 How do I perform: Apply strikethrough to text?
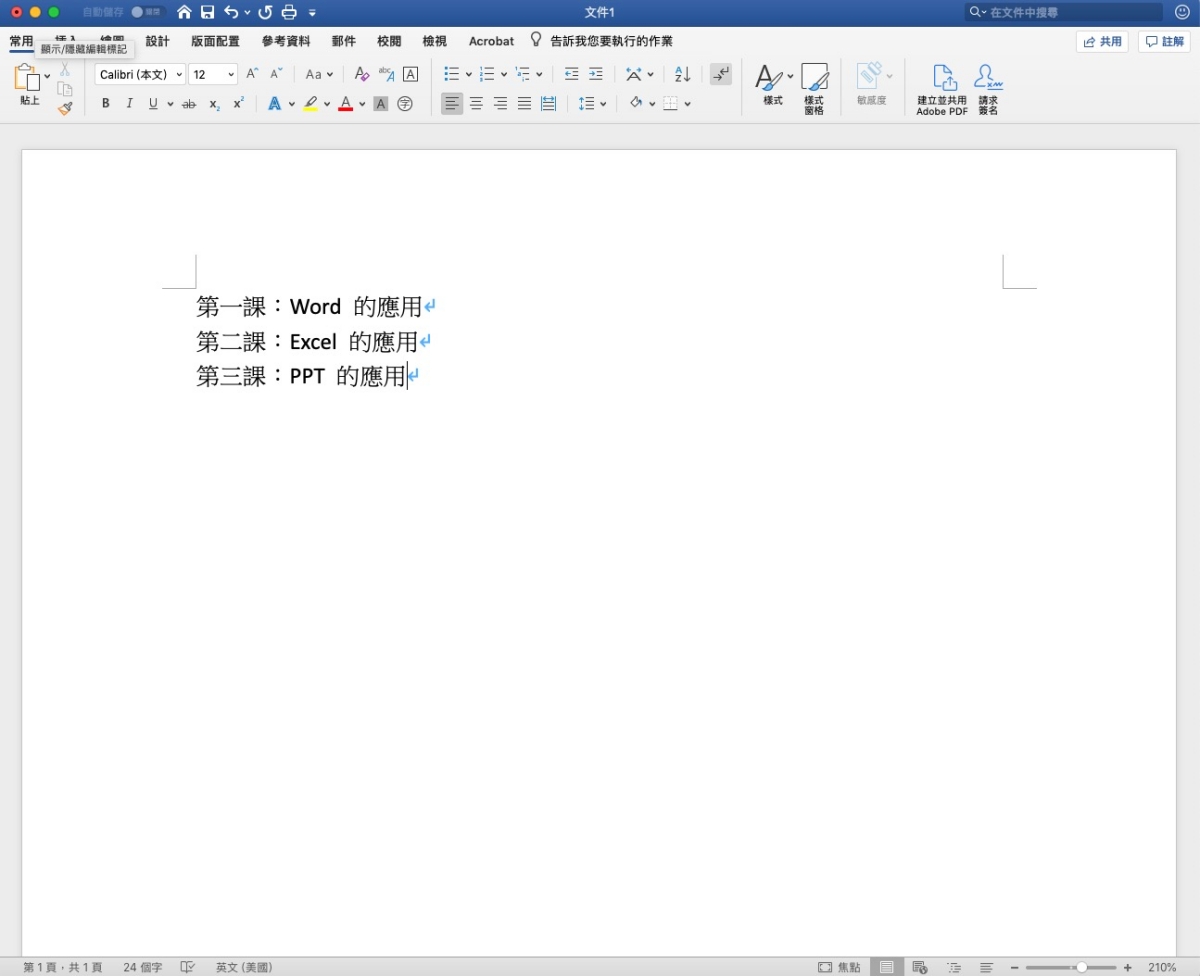pos(188,104)
